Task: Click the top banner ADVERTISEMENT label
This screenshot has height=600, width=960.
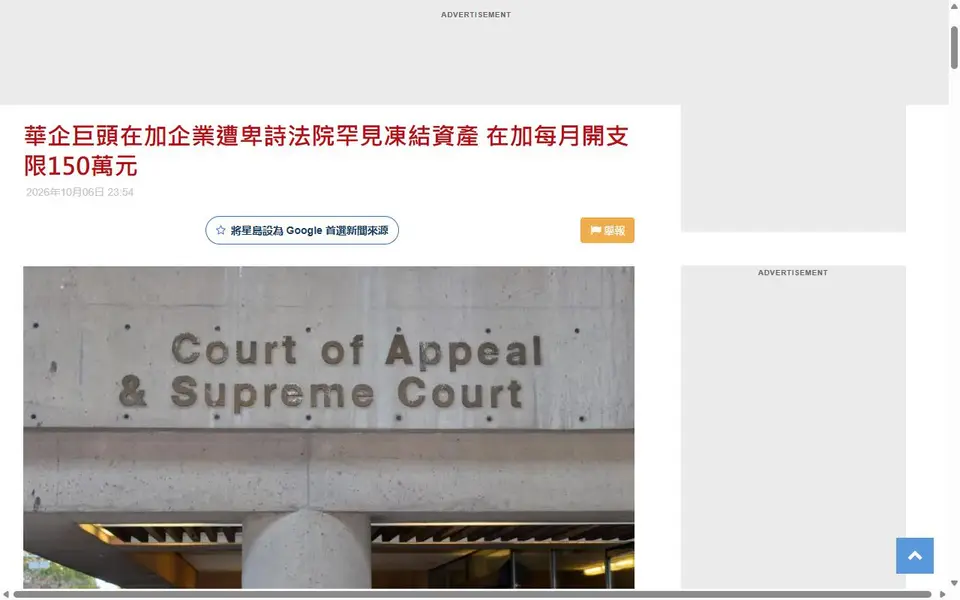Action: click(x=476, y=15)
